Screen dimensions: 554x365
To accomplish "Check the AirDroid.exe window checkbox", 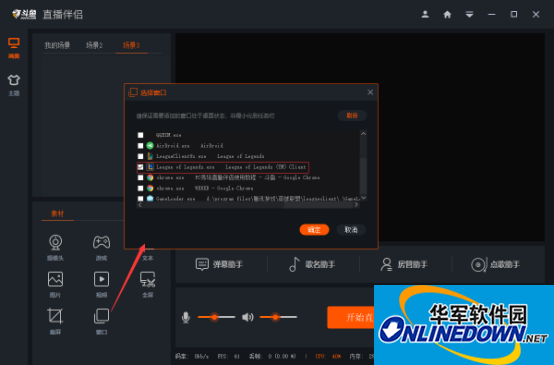I will (x=140, y=146).
